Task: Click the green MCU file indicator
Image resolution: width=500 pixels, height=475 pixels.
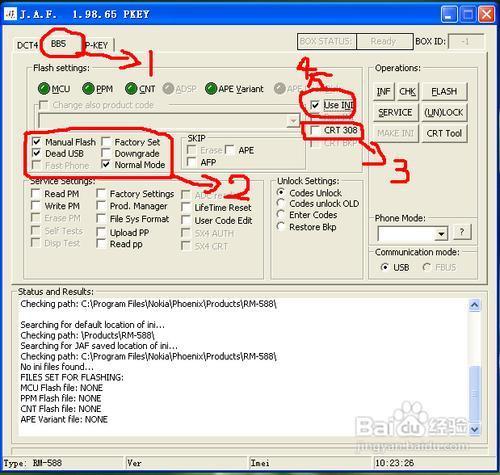Action: pyautogui.click(x=44, y=89)
